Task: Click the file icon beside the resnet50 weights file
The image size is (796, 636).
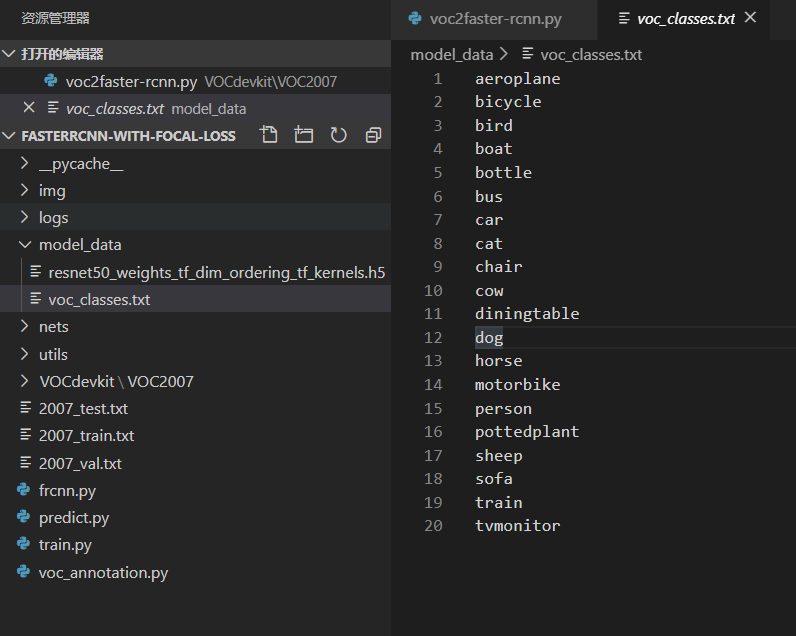Action: click(36, 272)
